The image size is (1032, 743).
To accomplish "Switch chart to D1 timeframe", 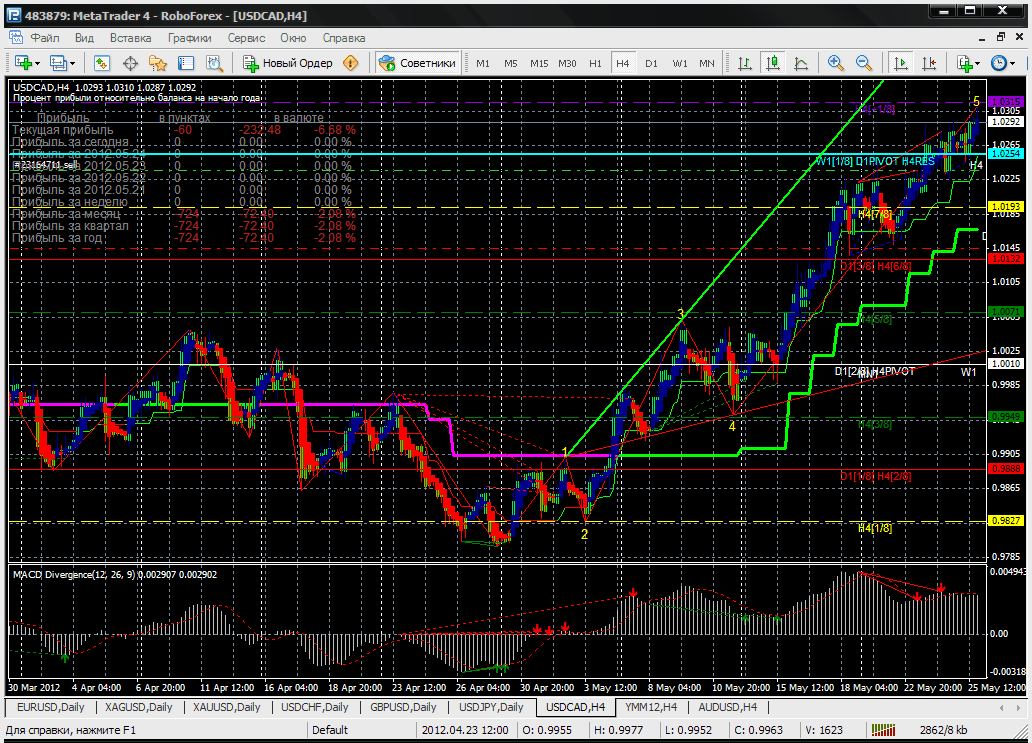I will click(x=652, y=64).
